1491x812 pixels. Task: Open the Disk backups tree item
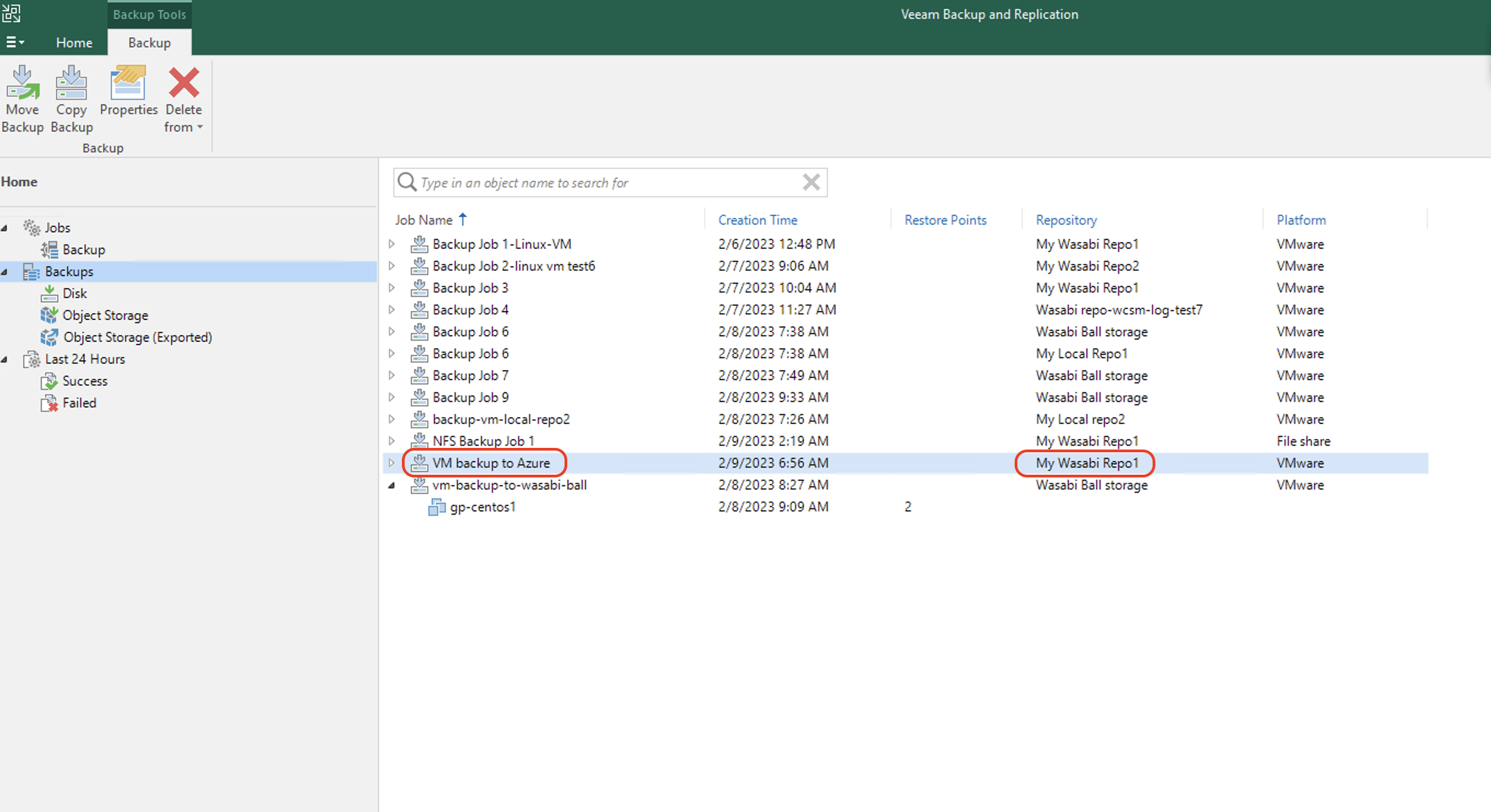pos(74,293)
